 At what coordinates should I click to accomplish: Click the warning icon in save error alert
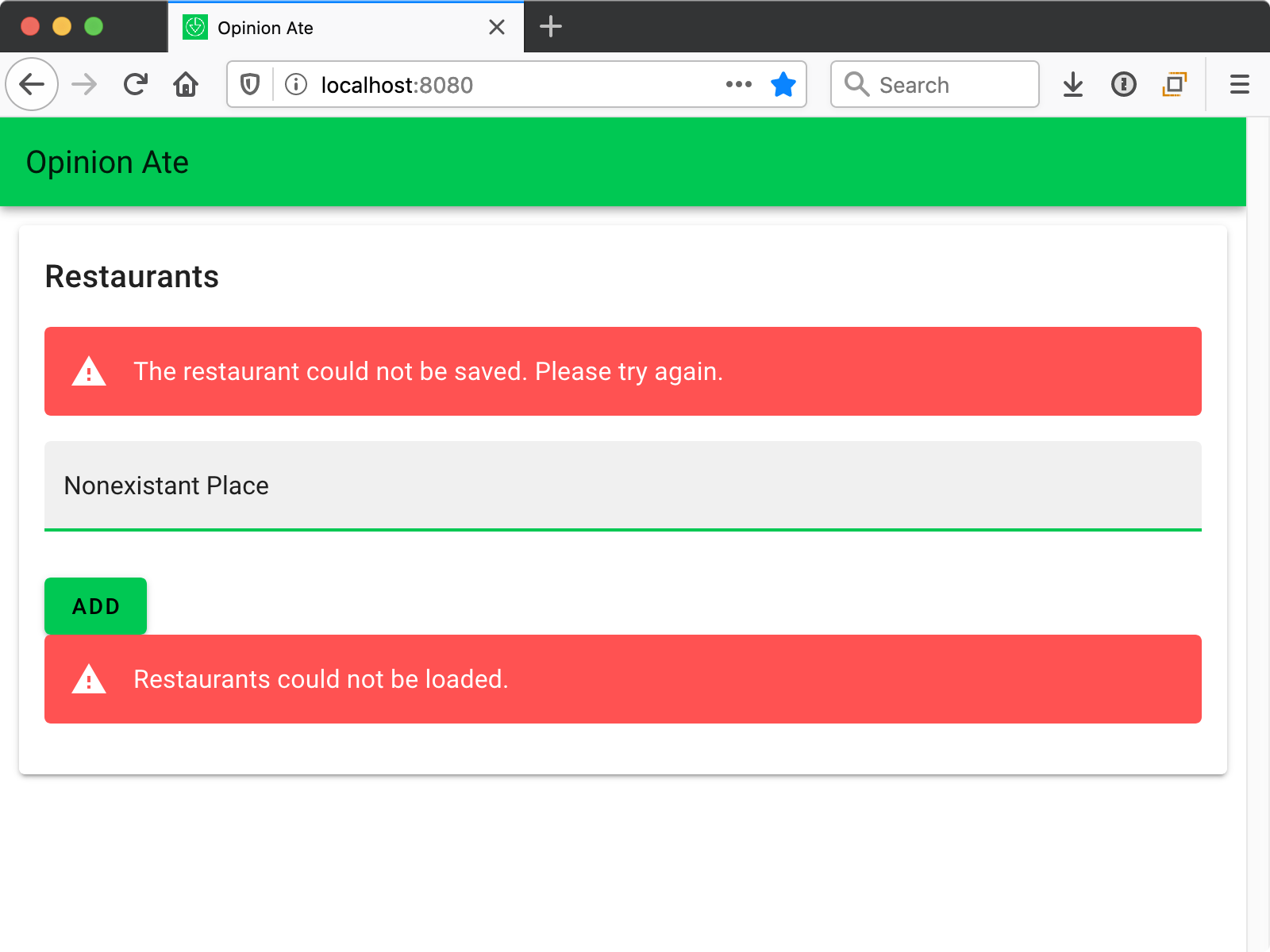(89, 371)
